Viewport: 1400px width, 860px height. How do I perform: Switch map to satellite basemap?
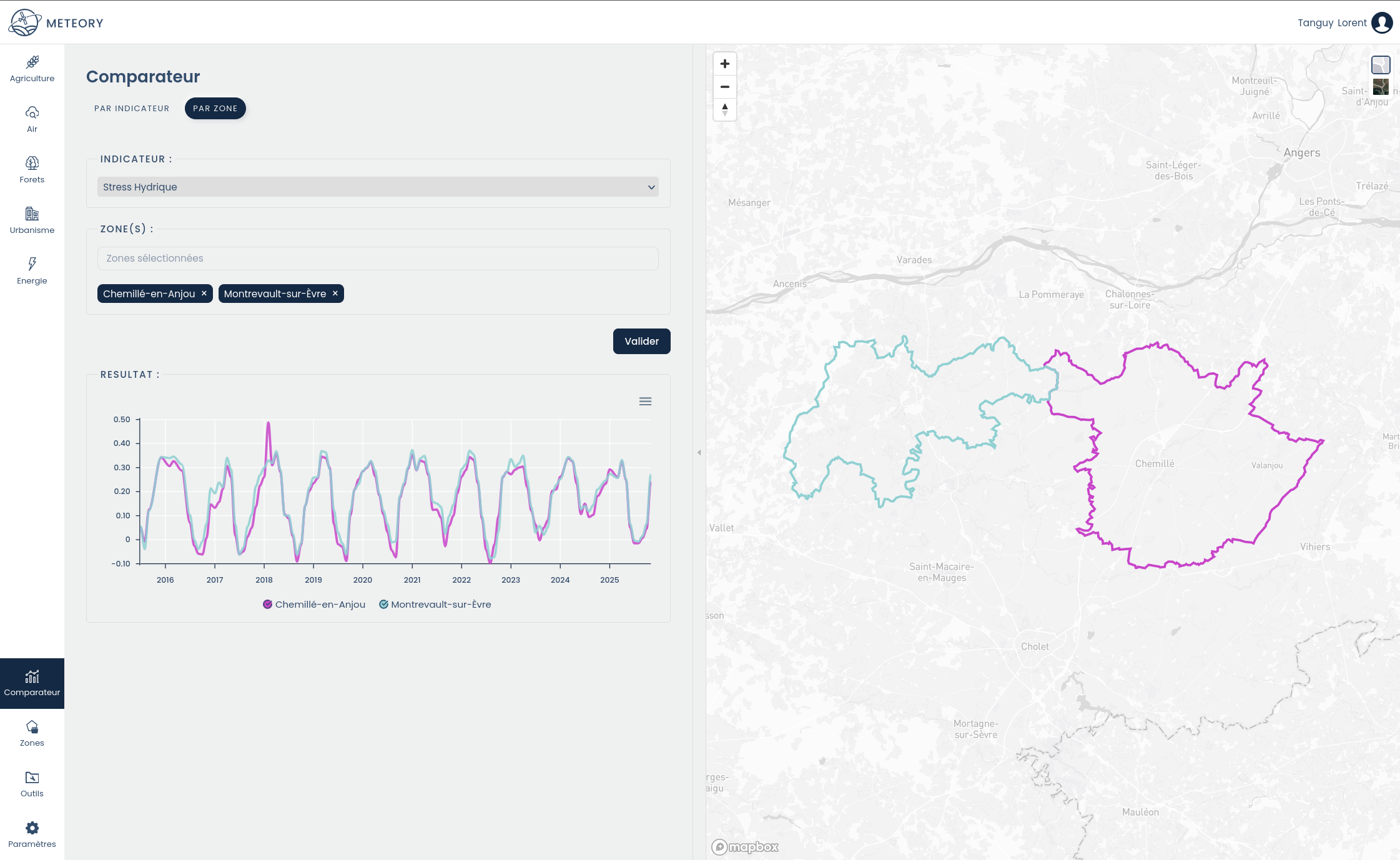point(1381,87)
